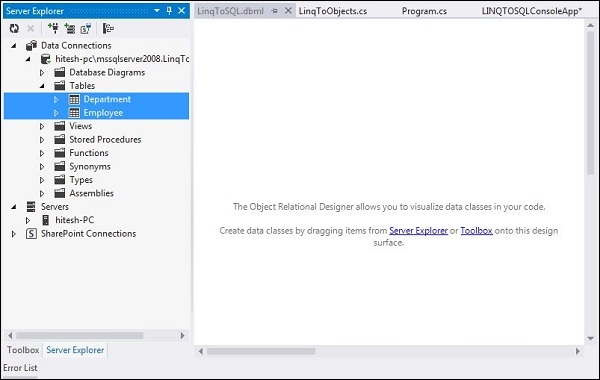Click the designer horizontal scrollbar thumb
Image resolution: width=600 pixels, height=380 pixels.
click(x=261, y=351)
